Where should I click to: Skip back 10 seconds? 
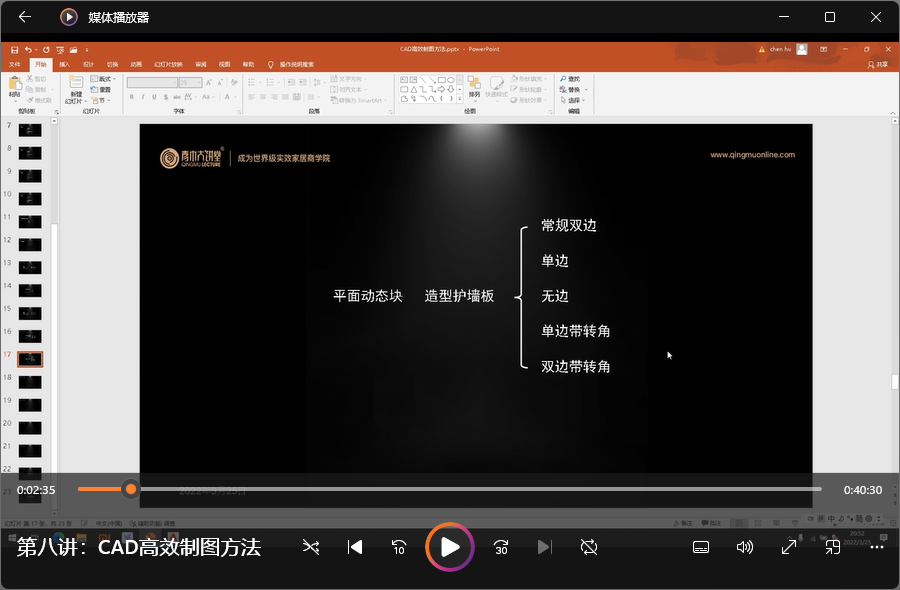coord(399,547)
